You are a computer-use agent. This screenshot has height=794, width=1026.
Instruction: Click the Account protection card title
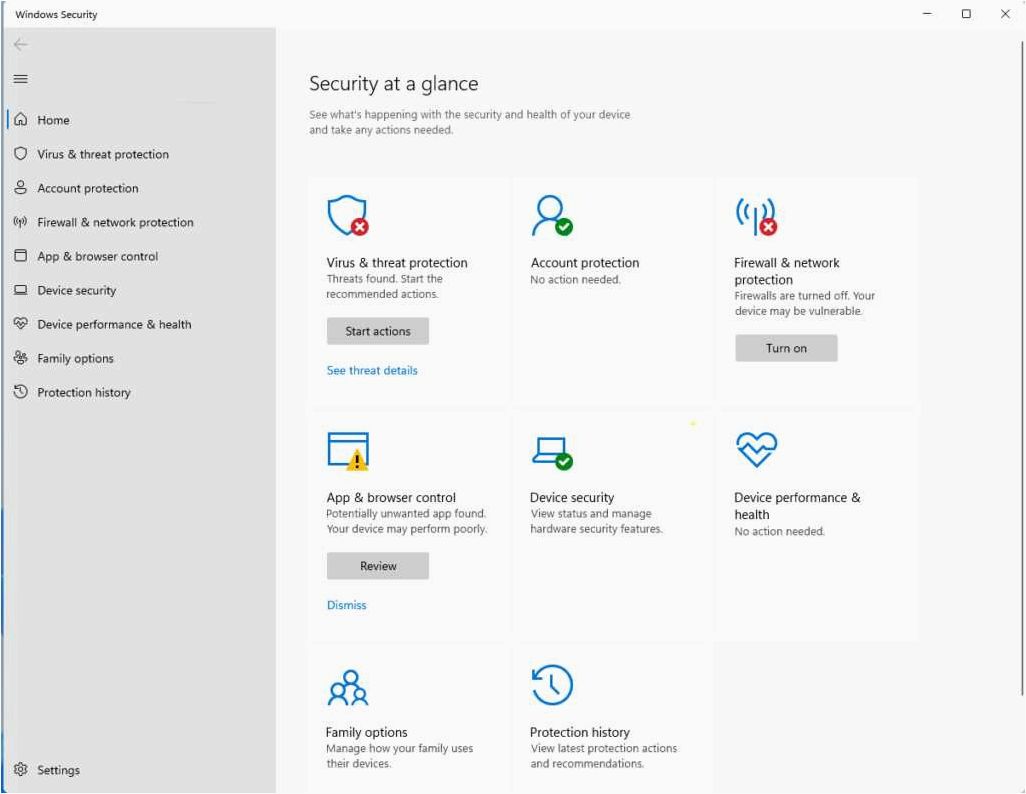click(x=584, y=262)
